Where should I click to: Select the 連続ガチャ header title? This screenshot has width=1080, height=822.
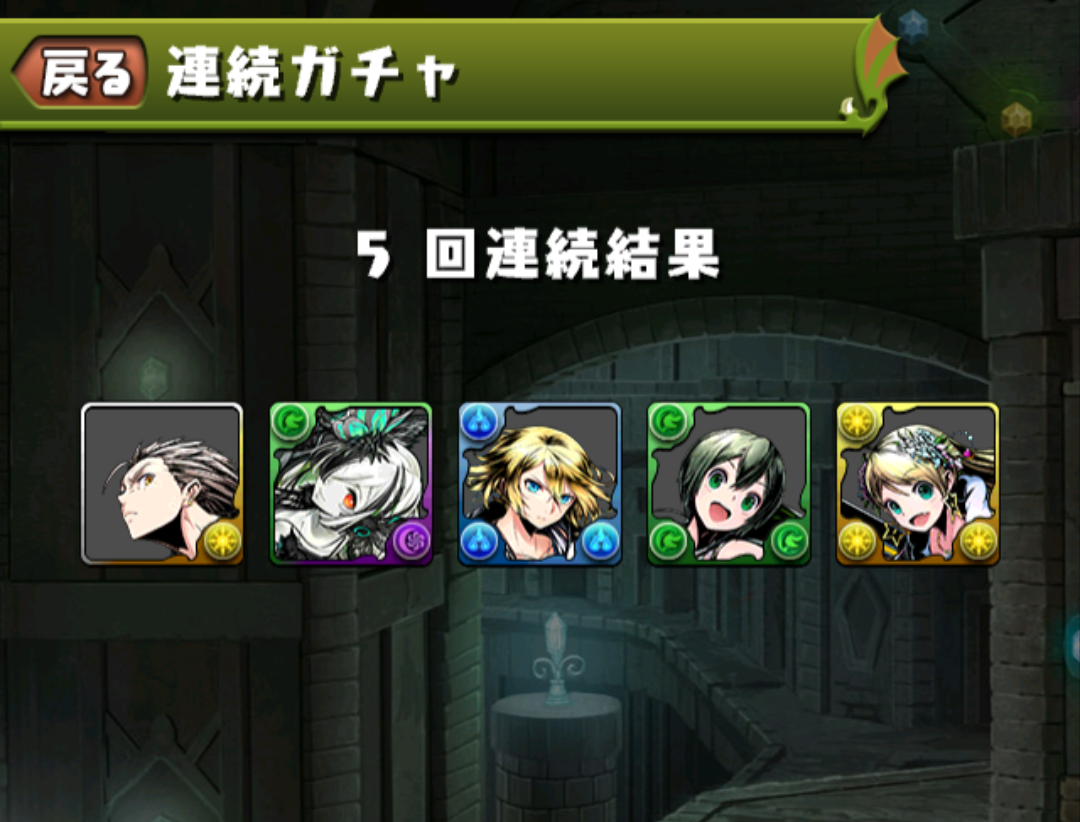click(x=312, y=72)
